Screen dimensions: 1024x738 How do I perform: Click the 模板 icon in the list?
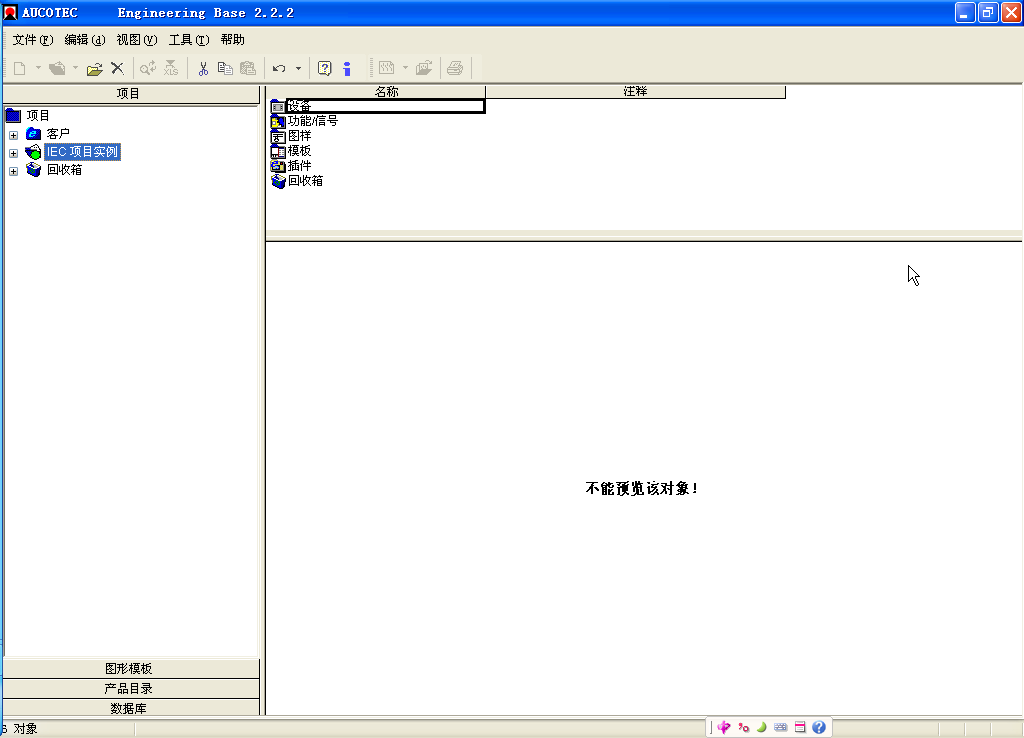(278, 152)
